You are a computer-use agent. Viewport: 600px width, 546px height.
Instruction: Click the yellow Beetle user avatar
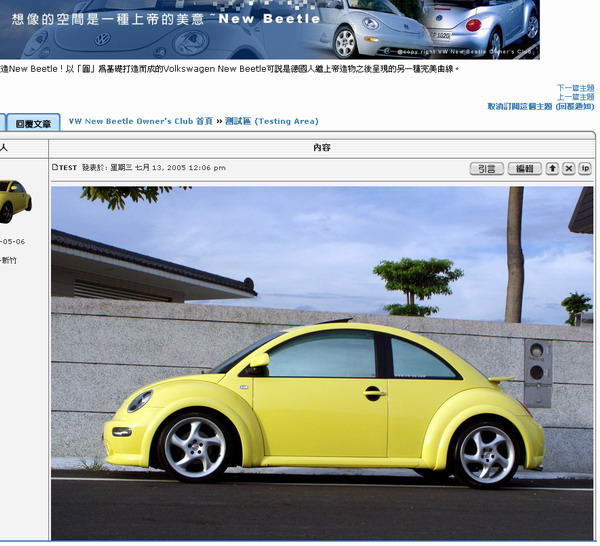point(14,200)
